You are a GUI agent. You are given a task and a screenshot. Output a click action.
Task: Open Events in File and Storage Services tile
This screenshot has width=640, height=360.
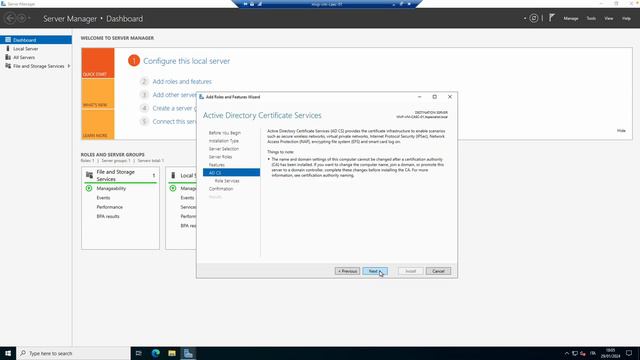point(103,198)
